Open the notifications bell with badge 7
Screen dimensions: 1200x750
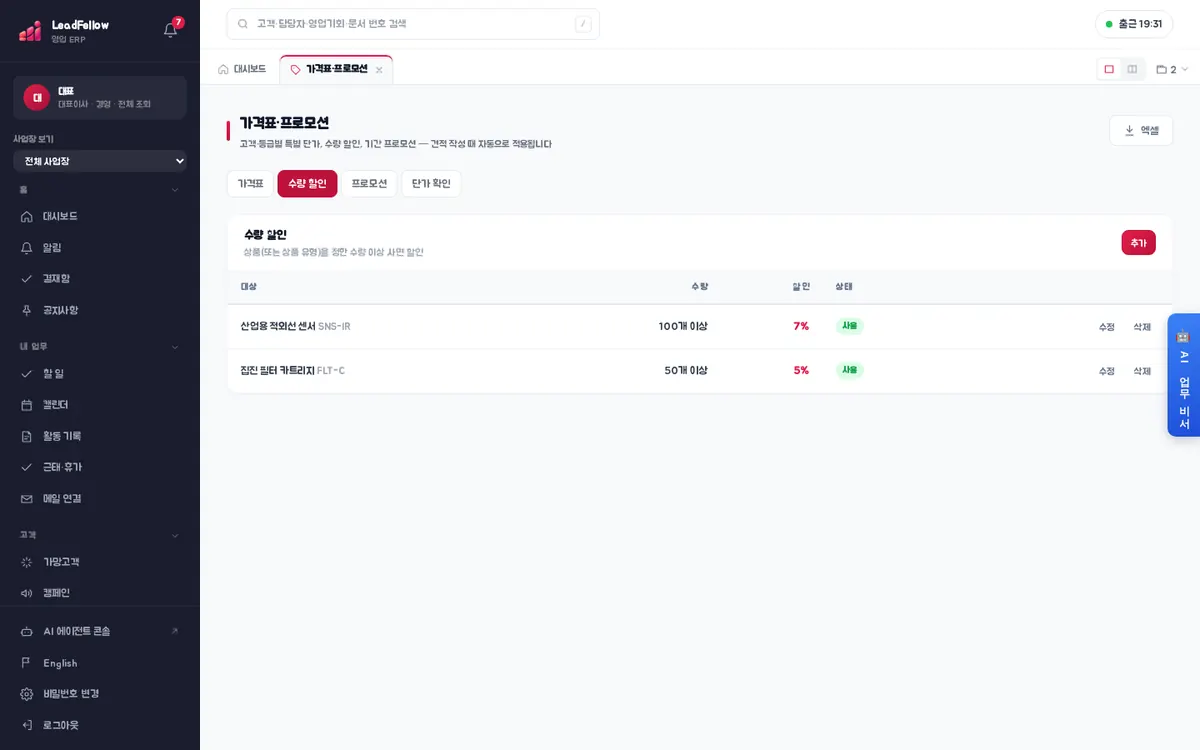pos(171,29)
